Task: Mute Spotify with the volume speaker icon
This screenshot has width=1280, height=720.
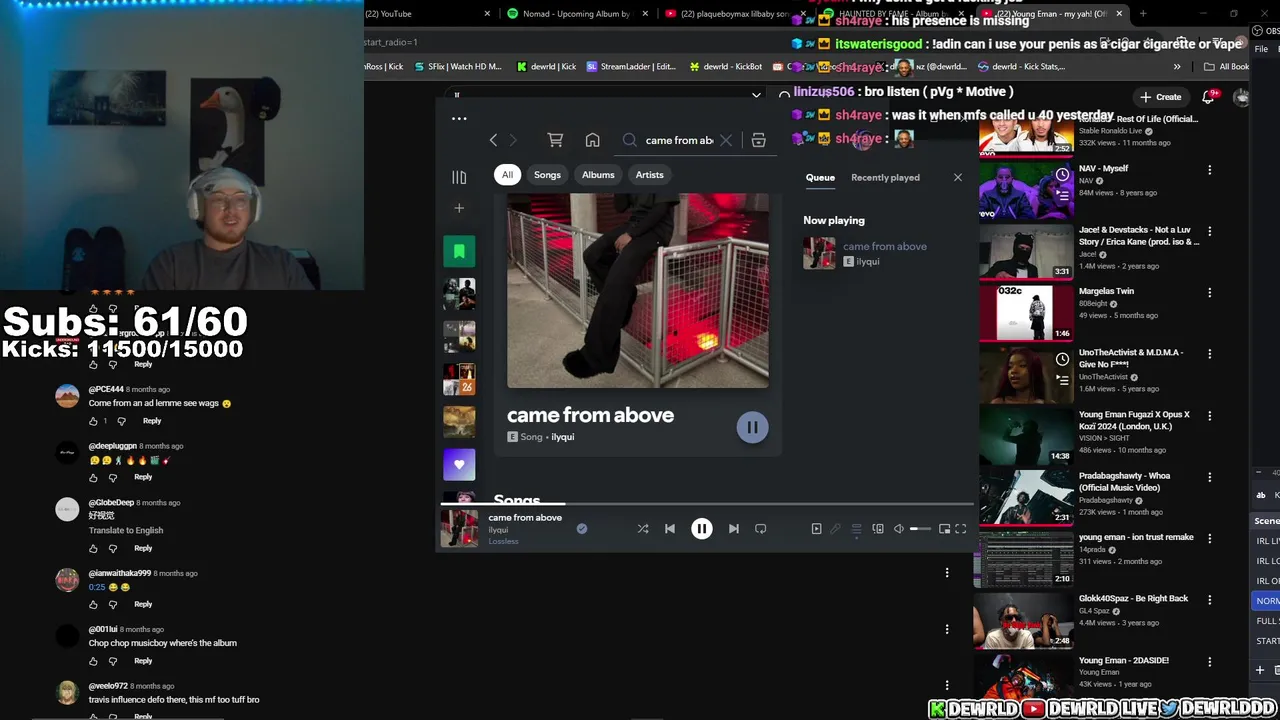Action: 898,529
